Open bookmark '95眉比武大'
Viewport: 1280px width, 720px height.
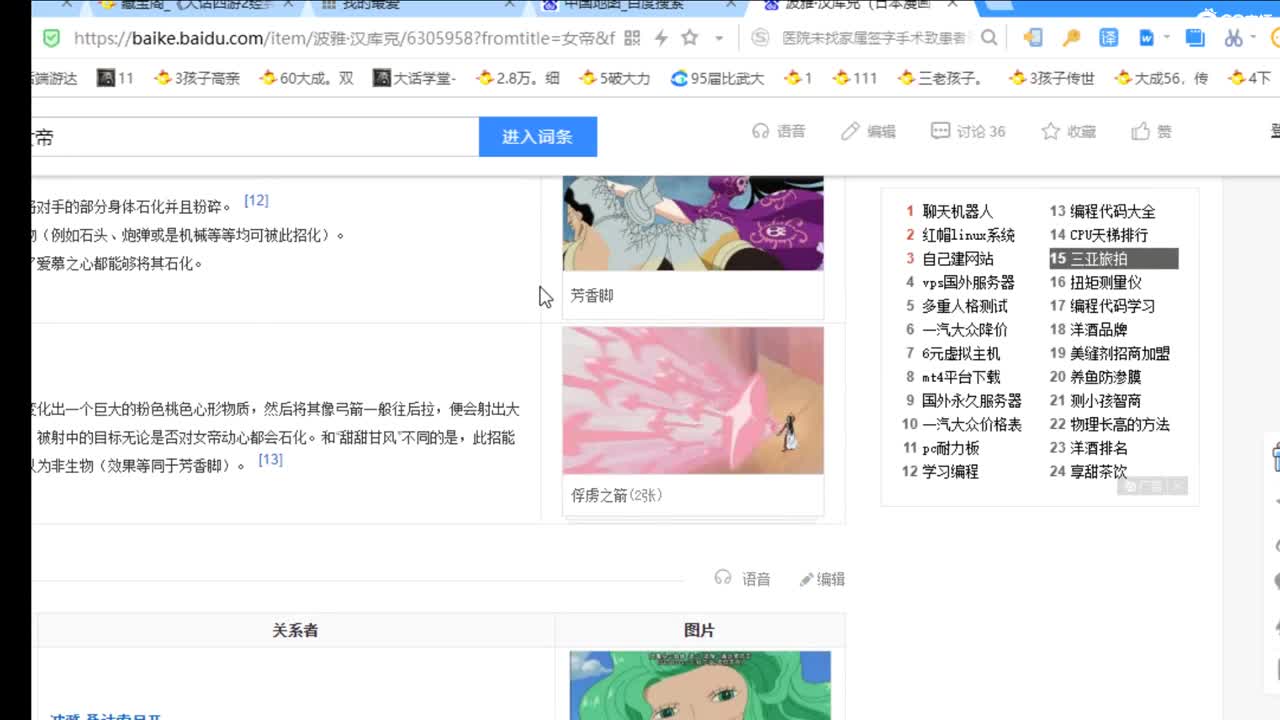coord(717,77)
